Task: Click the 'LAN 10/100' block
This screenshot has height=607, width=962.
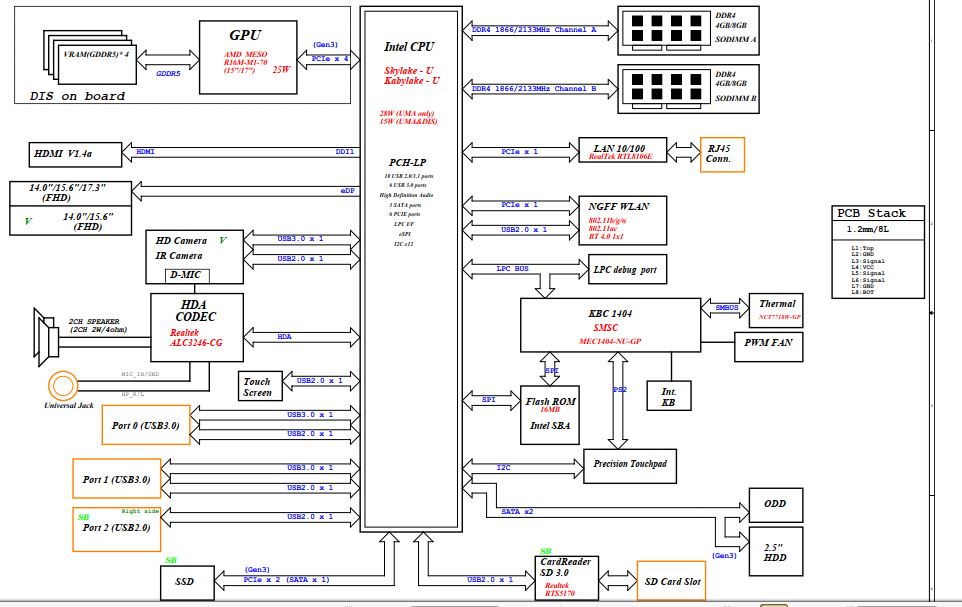Action: click(x=623, y=150)
